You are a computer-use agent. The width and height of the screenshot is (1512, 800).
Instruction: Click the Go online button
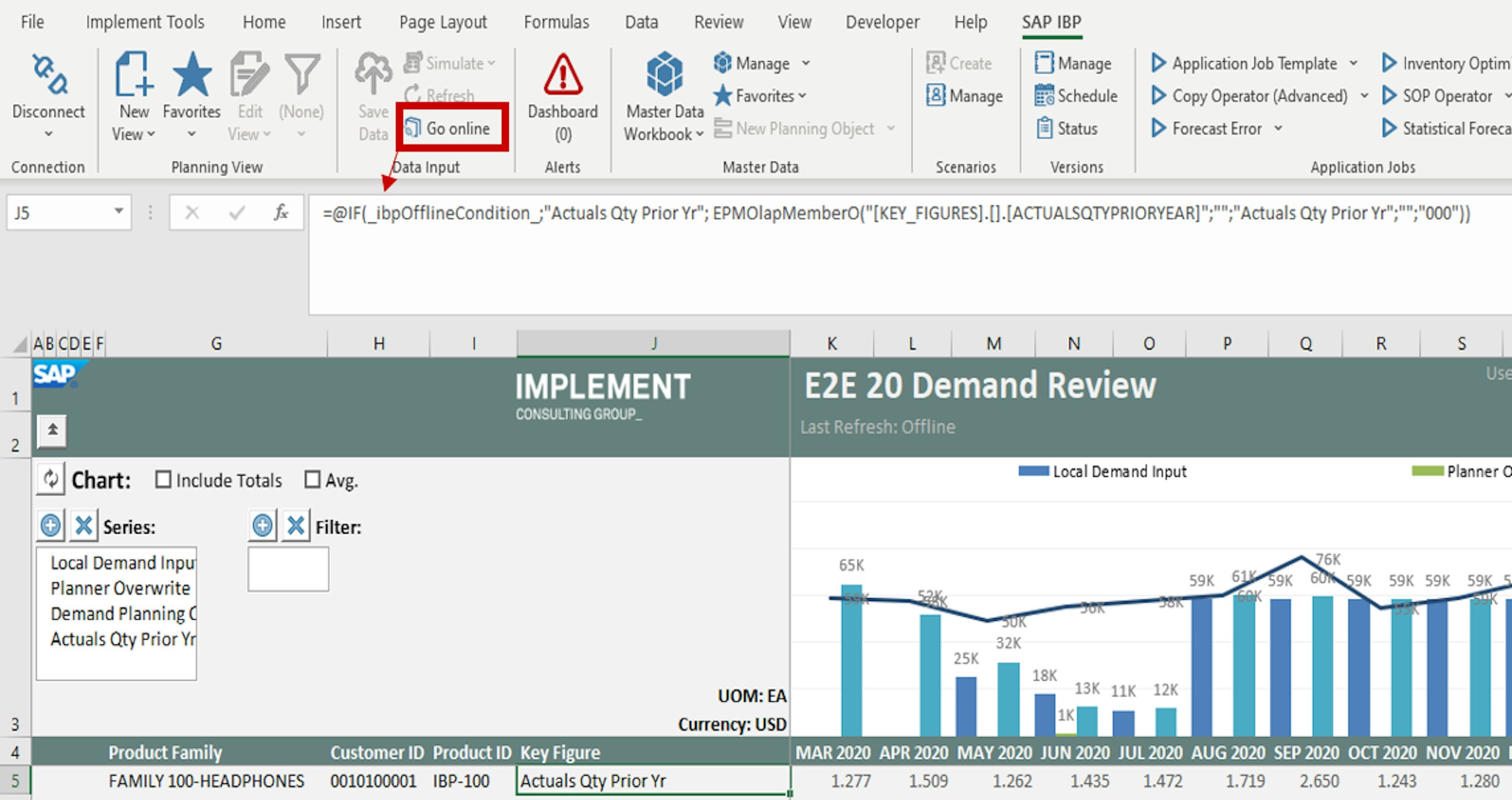[x=450, y=128]
